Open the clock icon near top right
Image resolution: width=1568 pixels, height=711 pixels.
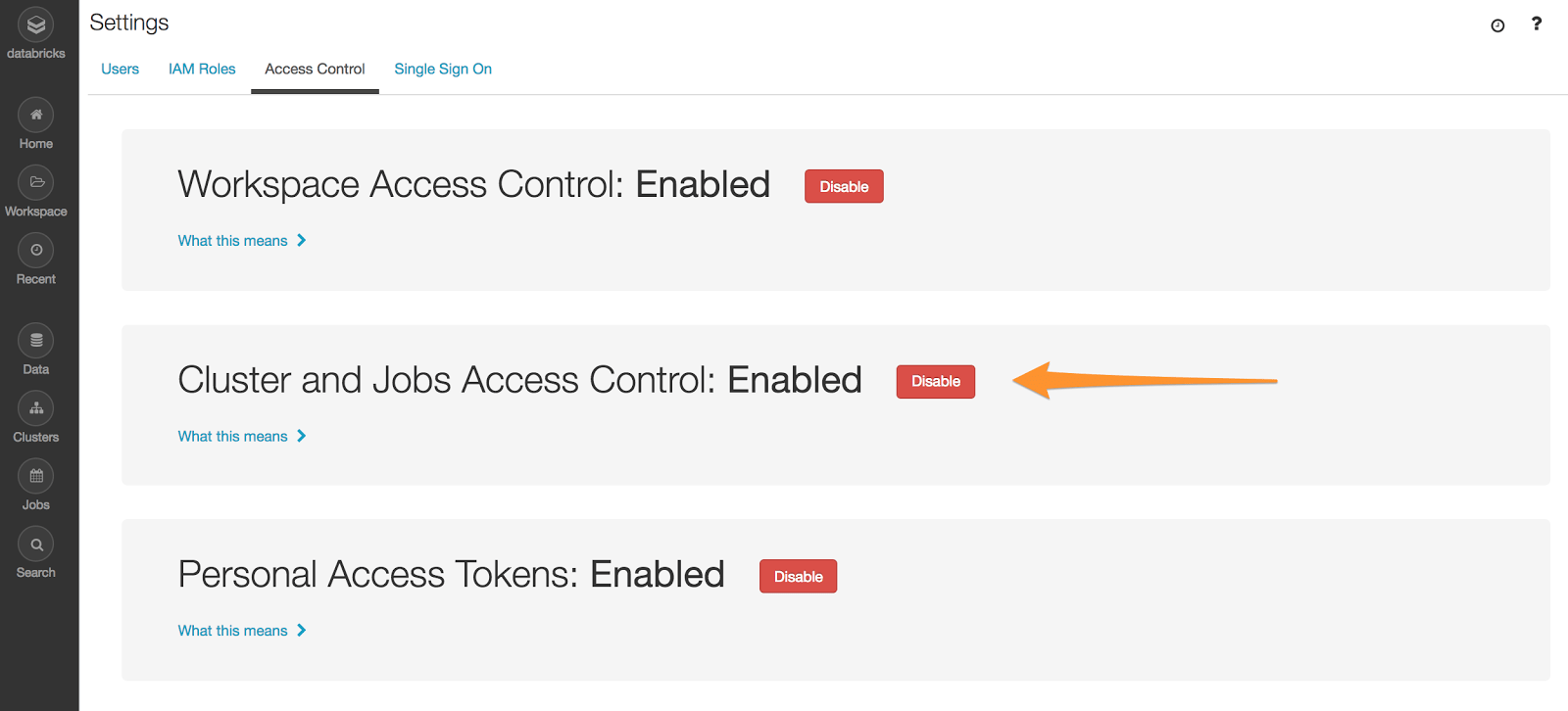1496,24
